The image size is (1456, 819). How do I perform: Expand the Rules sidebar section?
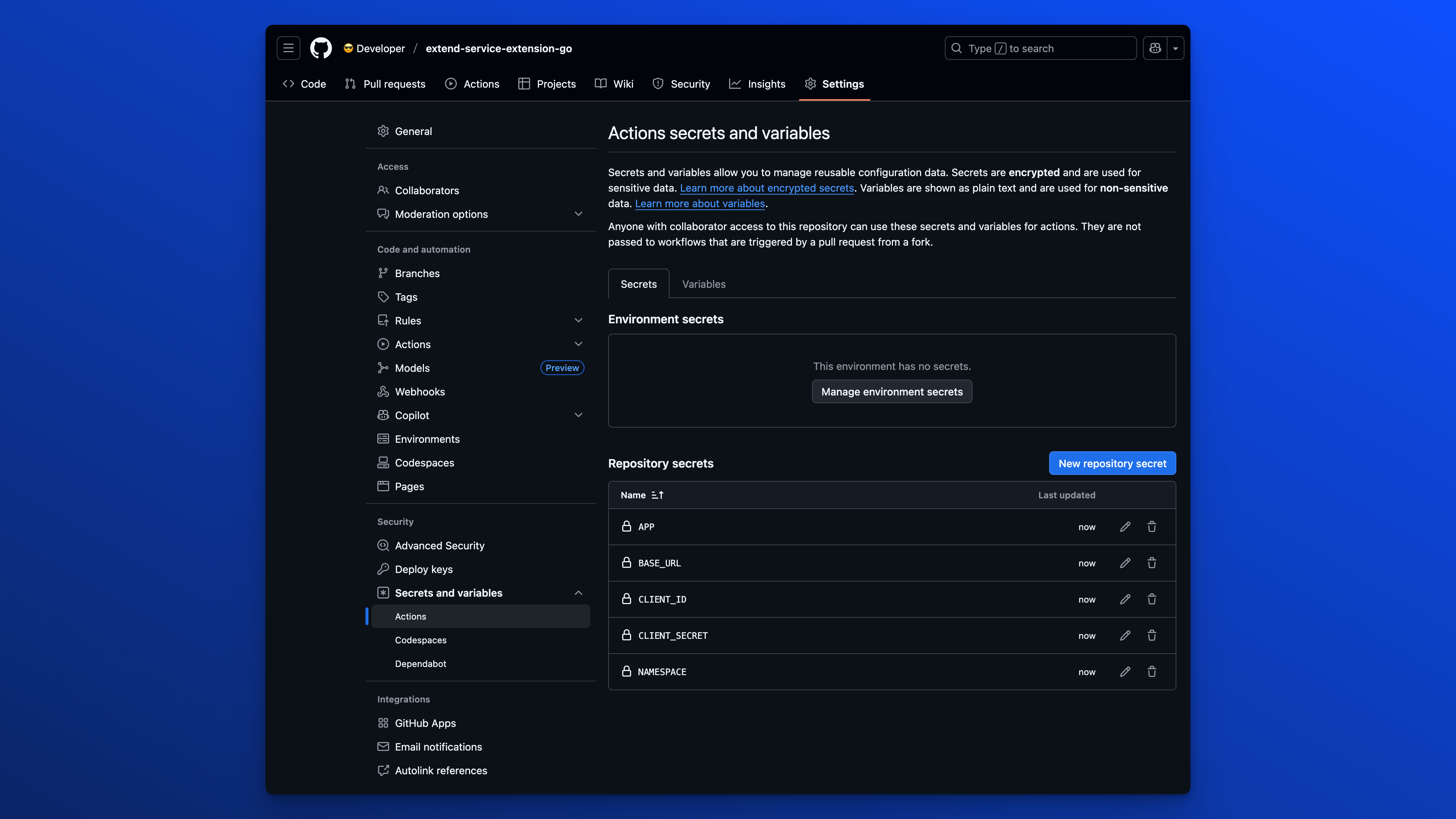point(578,320)
